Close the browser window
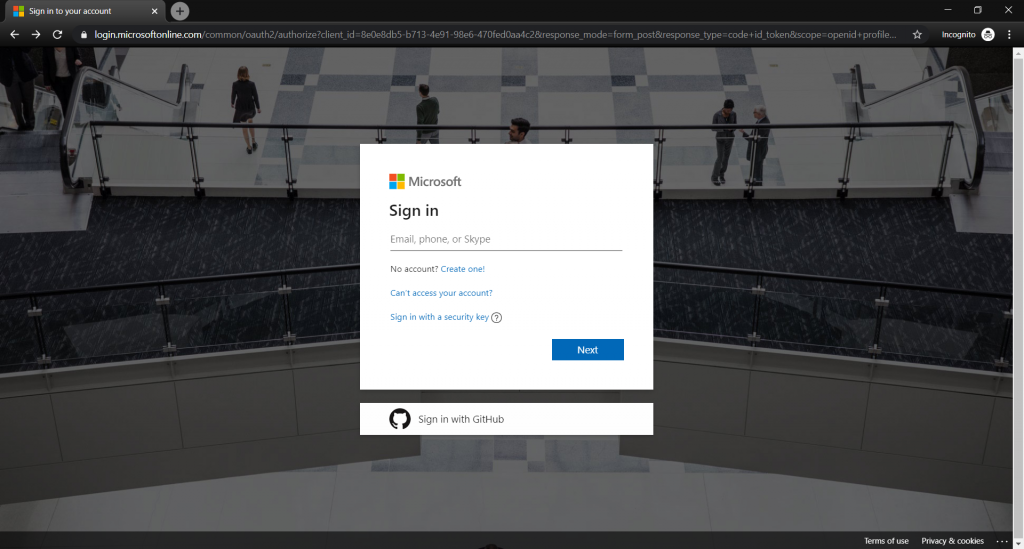The image size is (1024, 549). (x=1008, y=10)
